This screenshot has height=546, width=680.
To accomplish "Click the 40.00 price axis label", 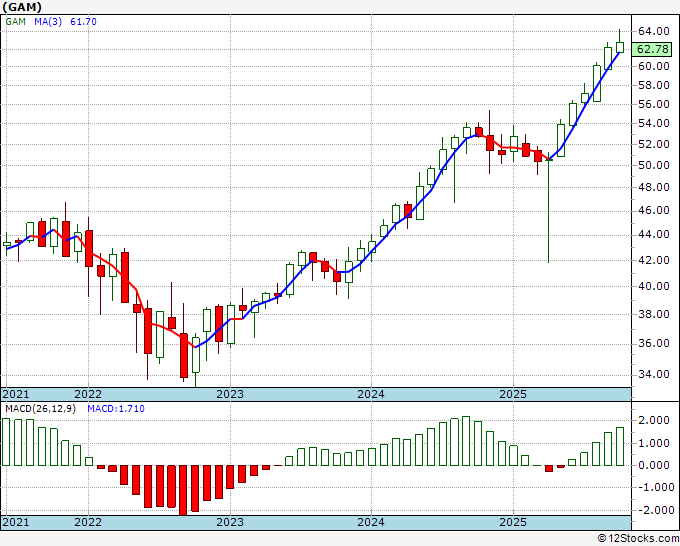I will (654, 286).
